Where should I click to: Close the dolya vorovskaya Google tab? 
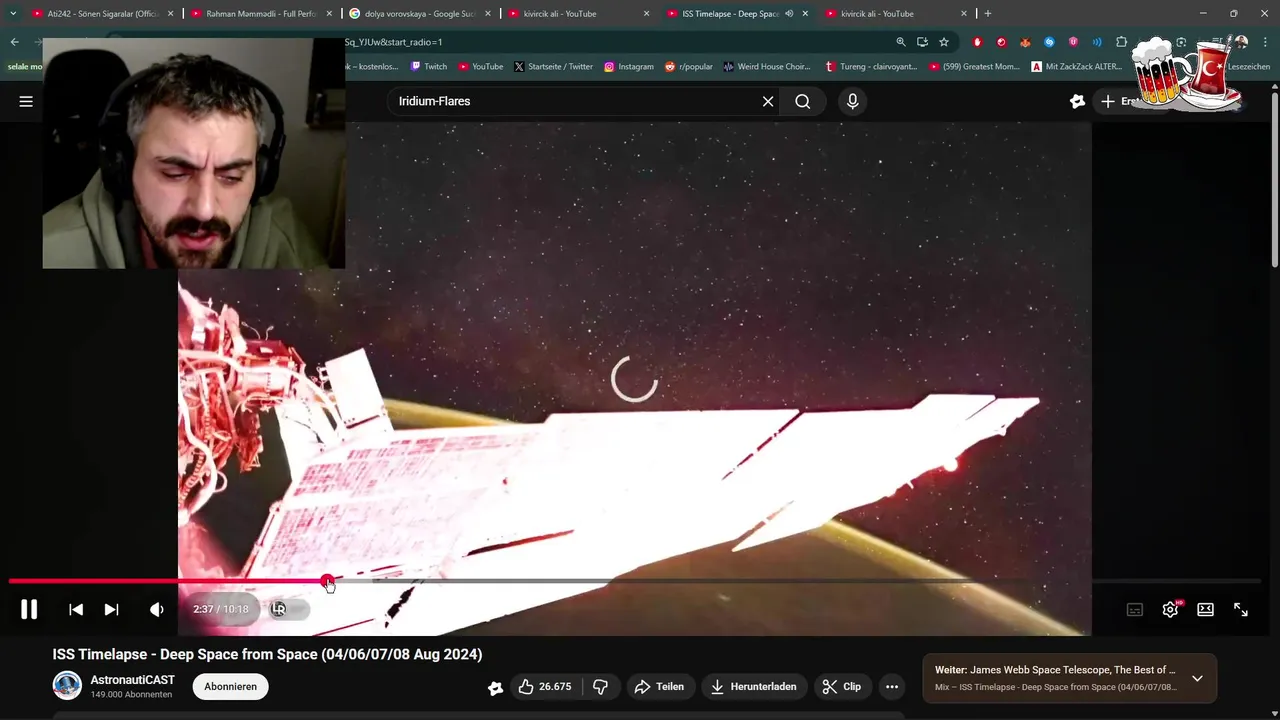point(486,14)
